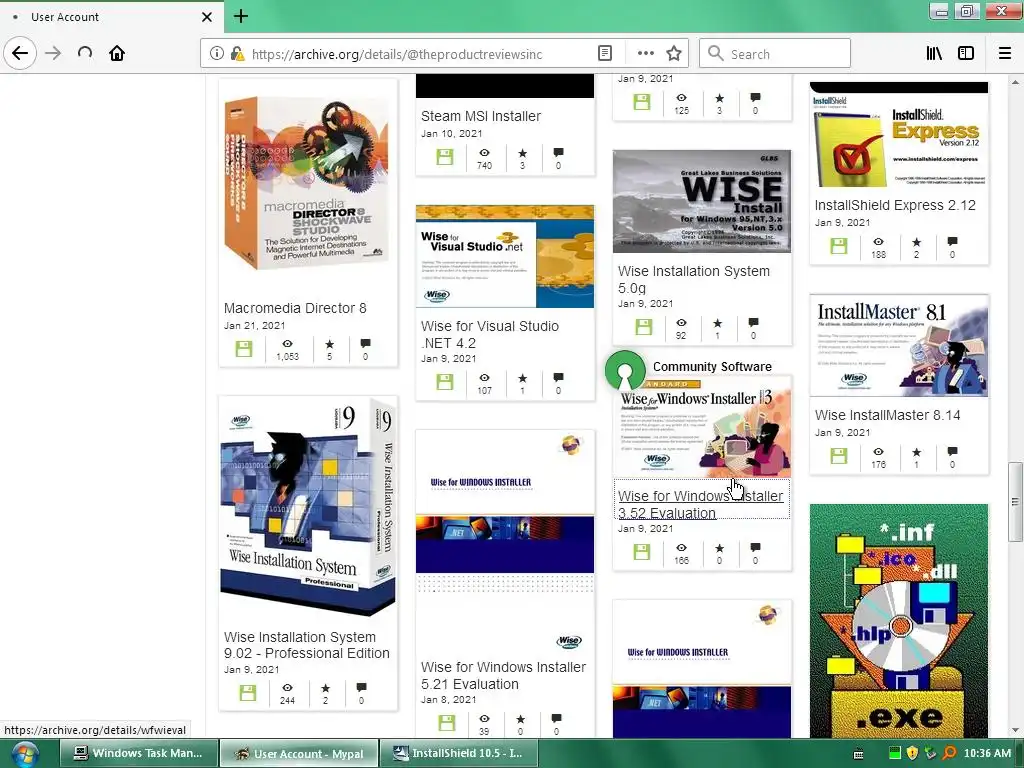The width and height of the screenshot is (1024, 768).
Task: Click the favorites star on Macromedia Director 8
Action: point(329,344)
